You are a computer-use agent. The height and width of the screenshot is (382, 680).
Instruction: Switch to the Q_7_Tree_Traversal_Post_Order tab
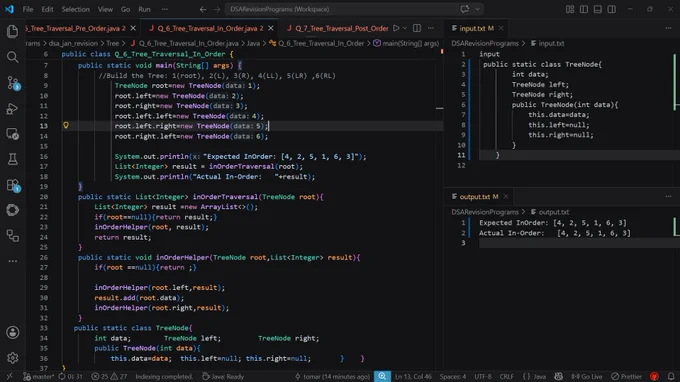[x=337, y=28]
